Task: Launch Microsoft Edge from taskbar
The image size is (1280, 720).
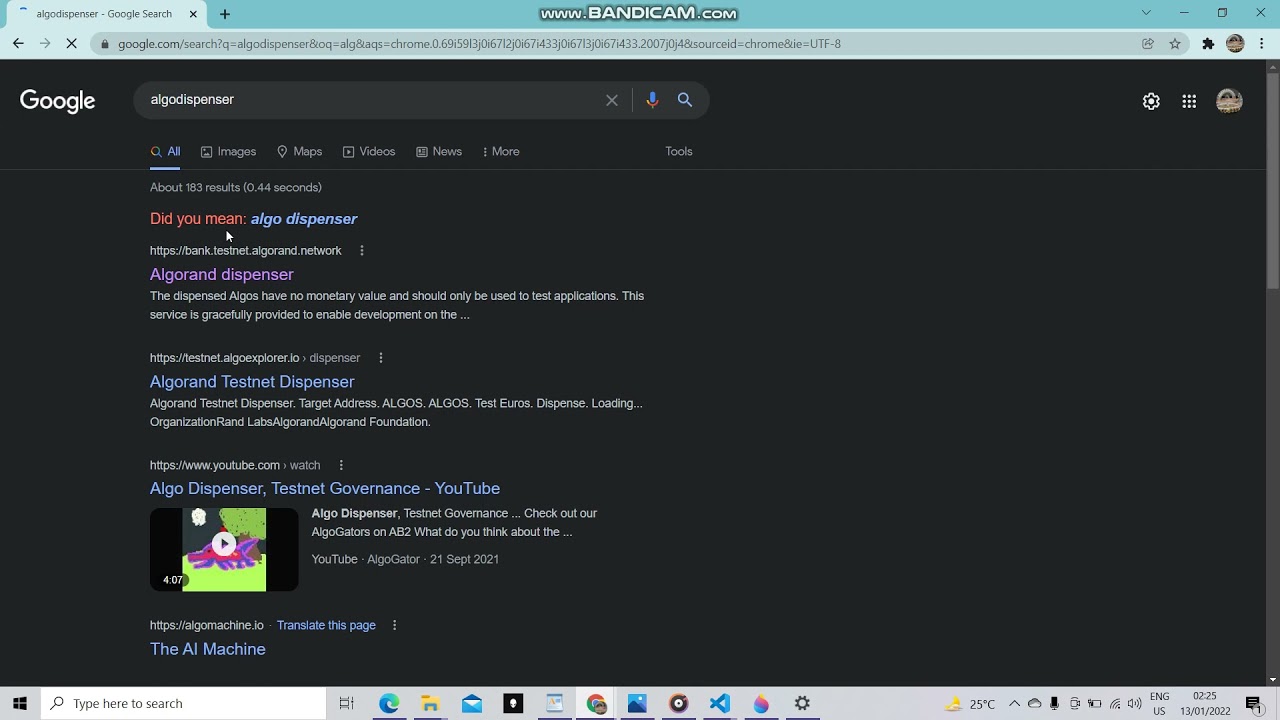Action: coord(389,703)
